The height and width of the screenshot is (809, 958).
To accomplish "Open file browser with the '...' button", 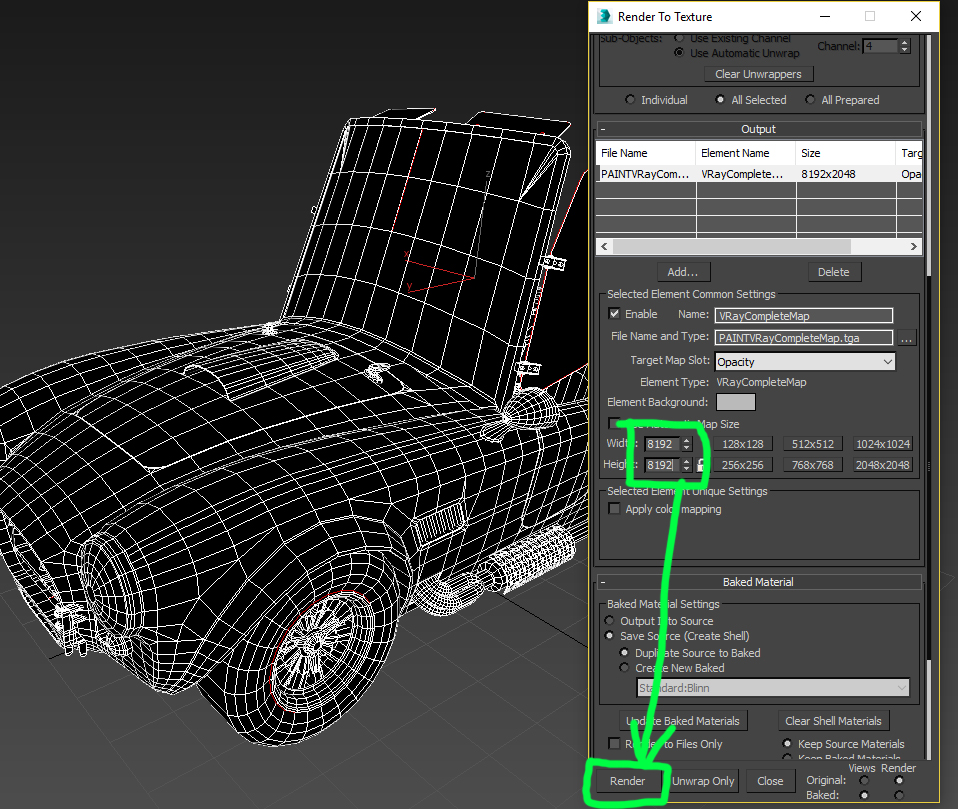I will pos(907,338).
